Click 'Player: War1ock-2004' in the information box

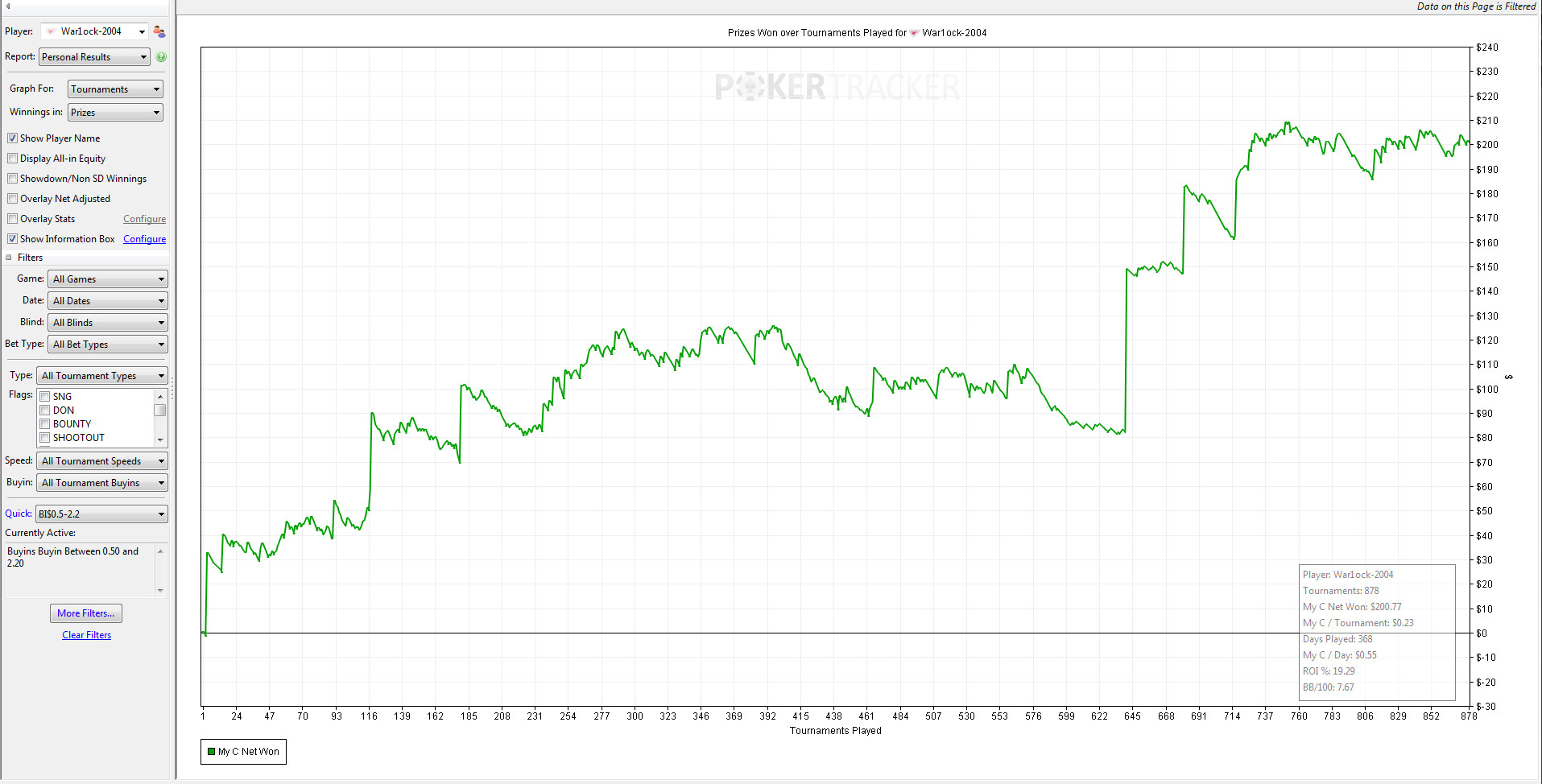pyautogui.click(x=1348, y=575)
